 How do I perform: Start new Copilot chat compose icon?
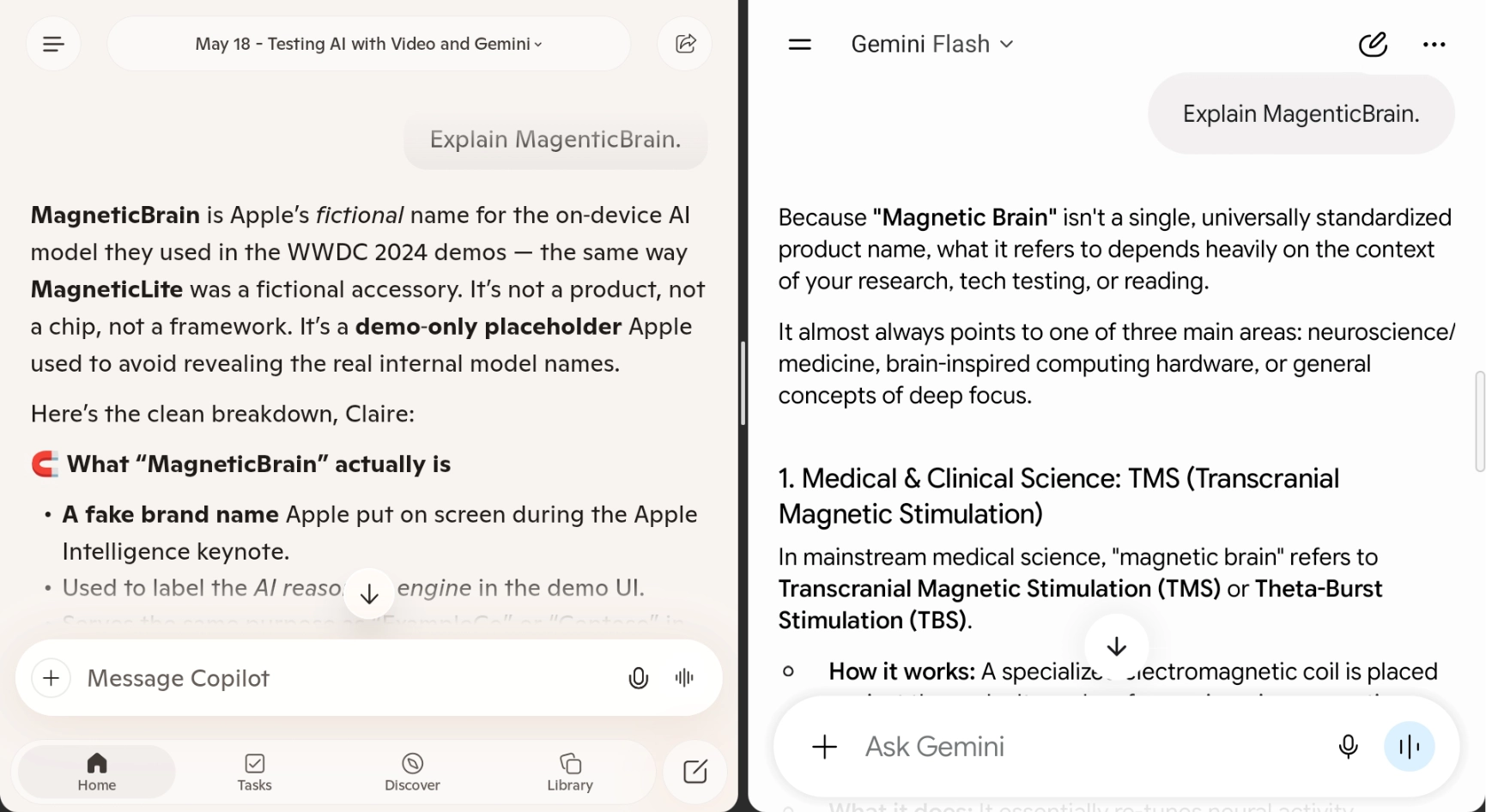pos(694,772)
